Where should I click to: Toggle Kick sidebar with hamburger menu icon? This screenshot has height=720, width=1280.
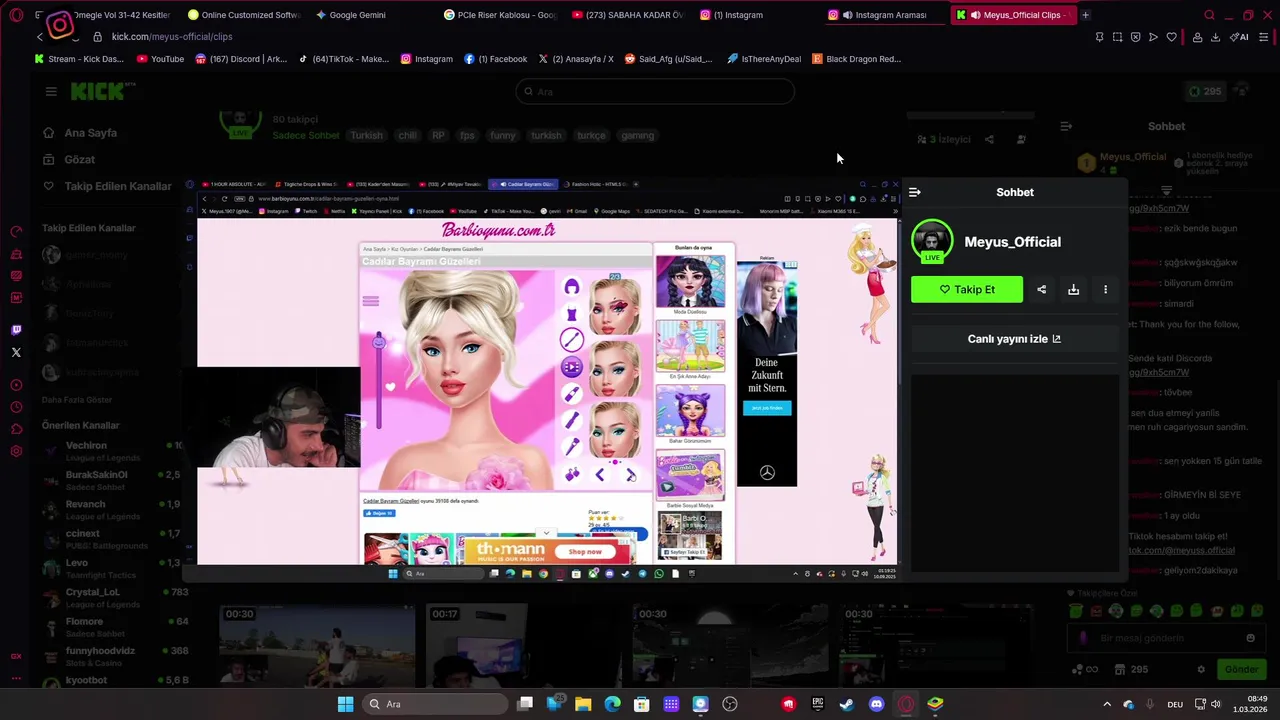[51, 91]
